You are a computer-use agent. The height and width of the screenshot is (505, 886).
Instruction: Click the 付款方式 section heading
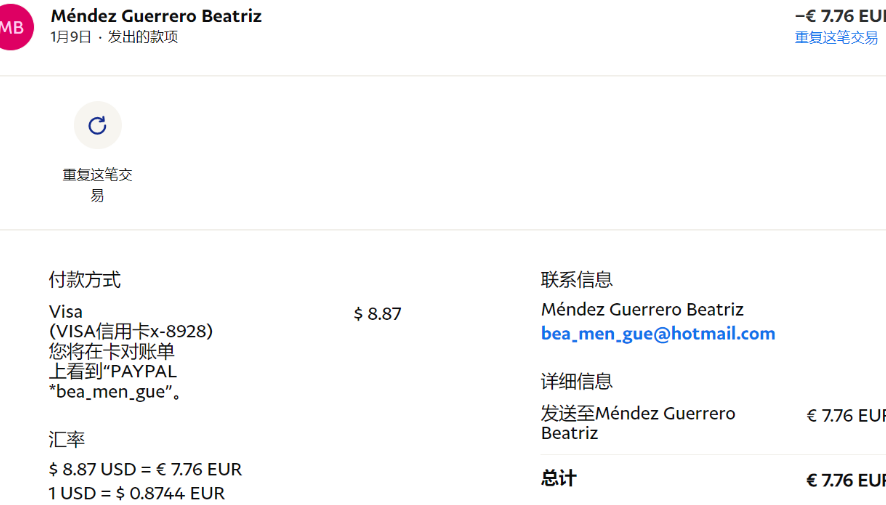pos(85,280)
